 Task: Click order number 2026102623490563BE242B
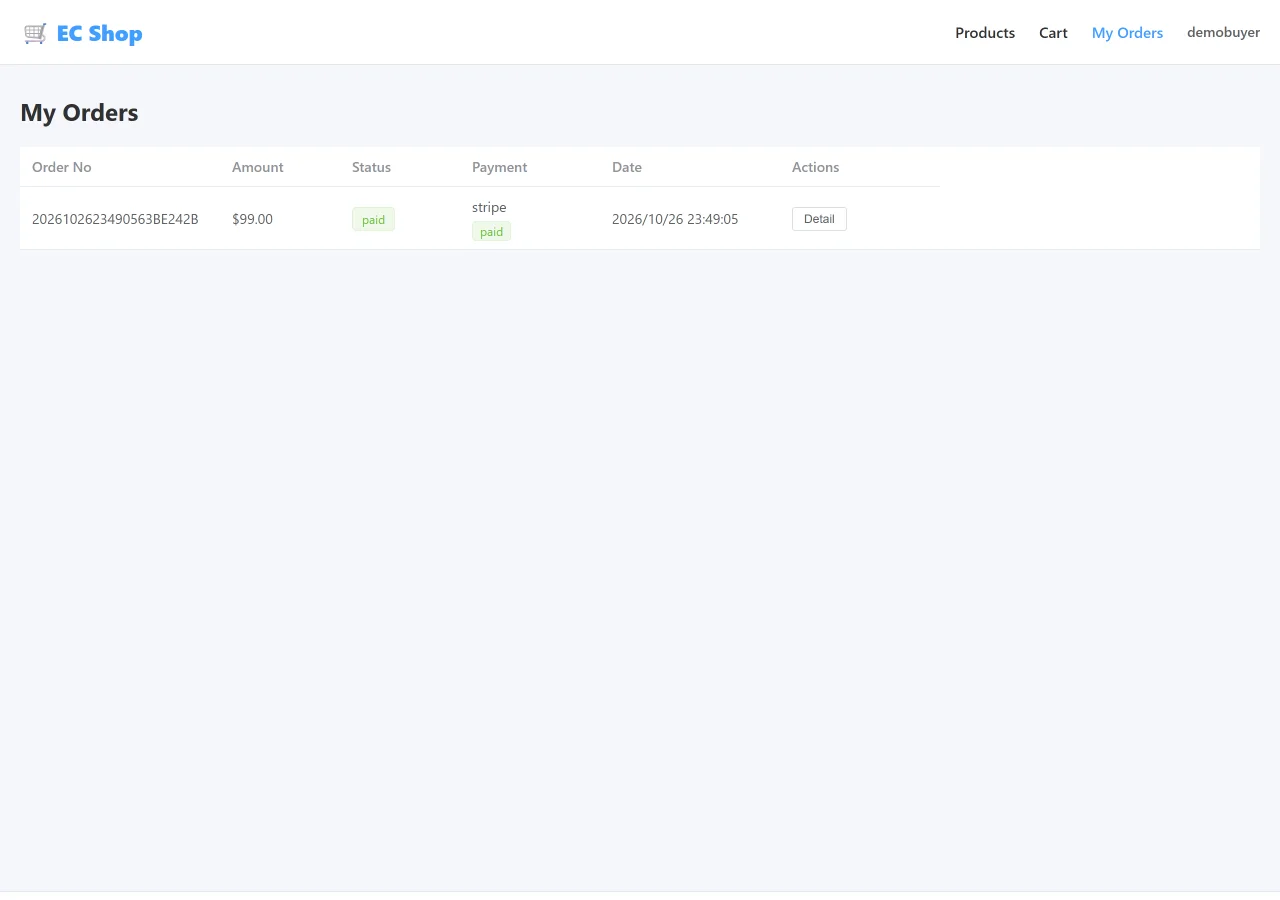click(x=115, y=219)
